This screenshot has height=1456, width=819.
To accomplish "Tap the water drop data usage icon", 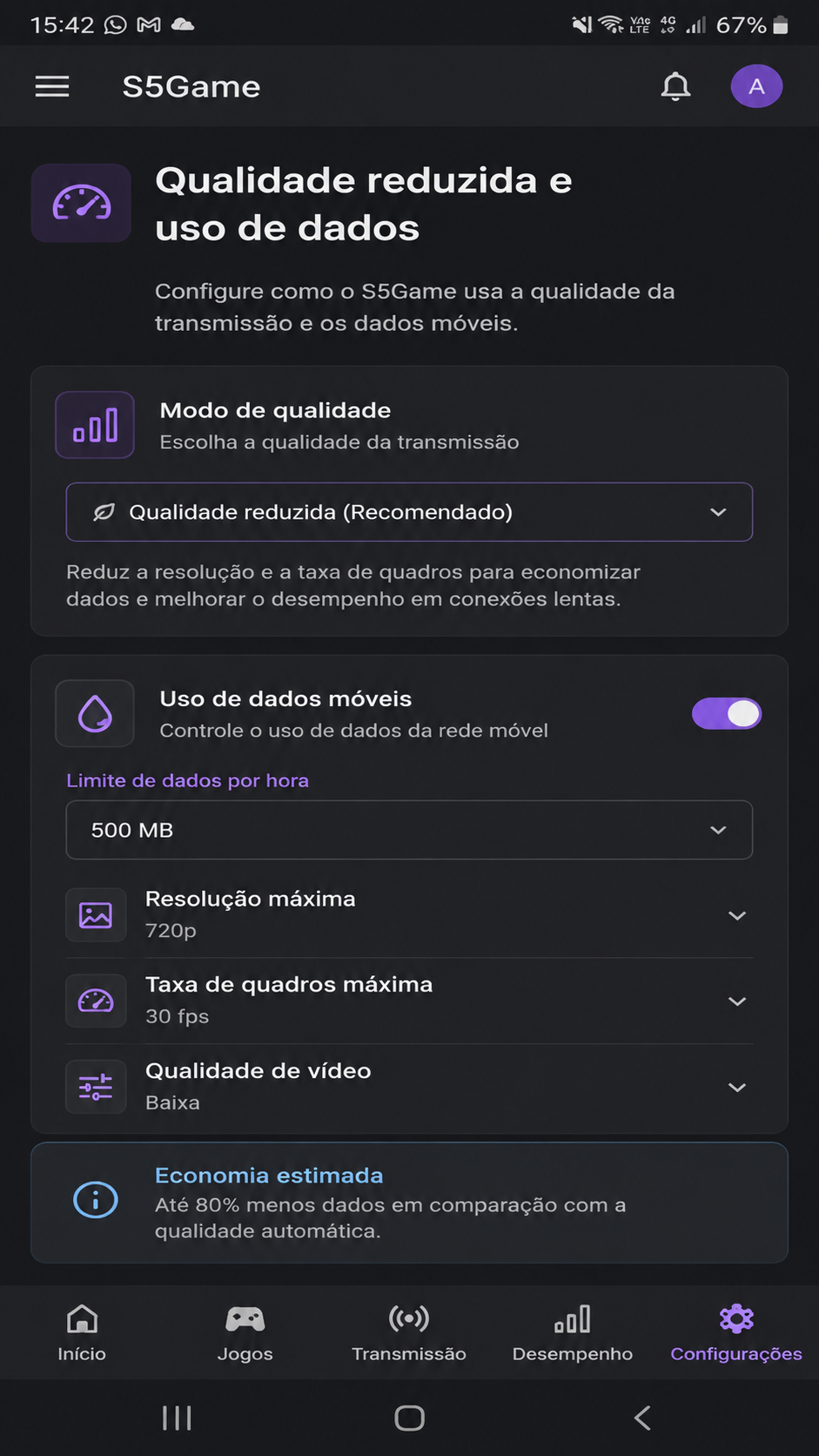I will [x=95, y=713].
